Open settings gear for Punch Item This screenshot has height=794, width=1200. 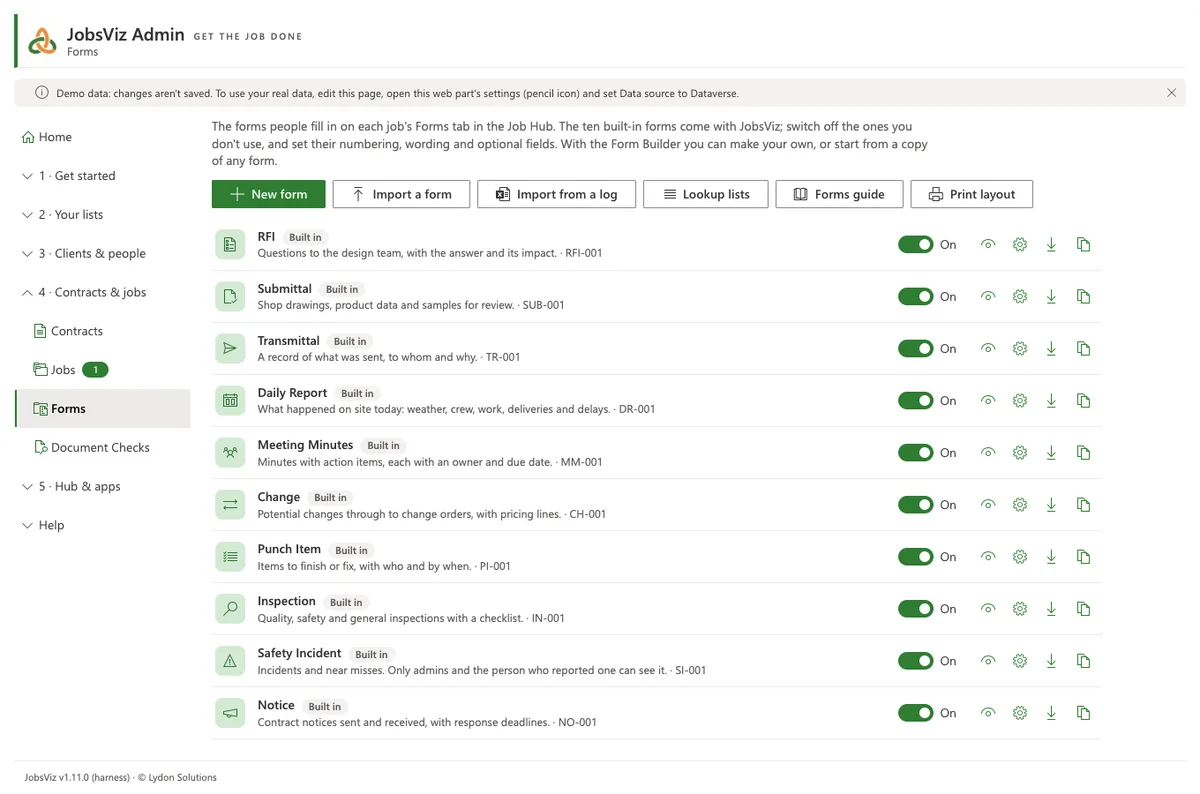click(1020, 556)
